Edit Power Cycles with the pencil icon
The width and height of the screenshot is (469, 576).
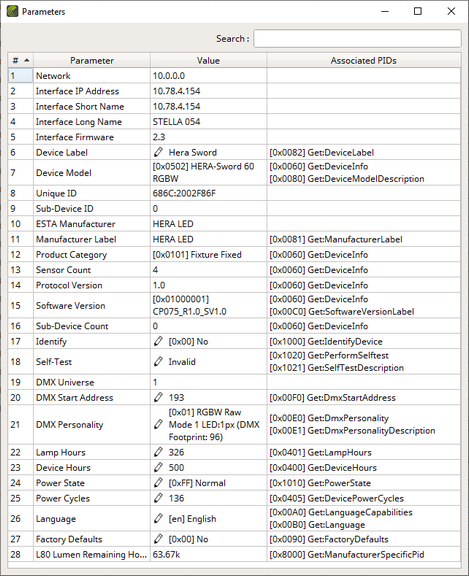pos(158,498)
